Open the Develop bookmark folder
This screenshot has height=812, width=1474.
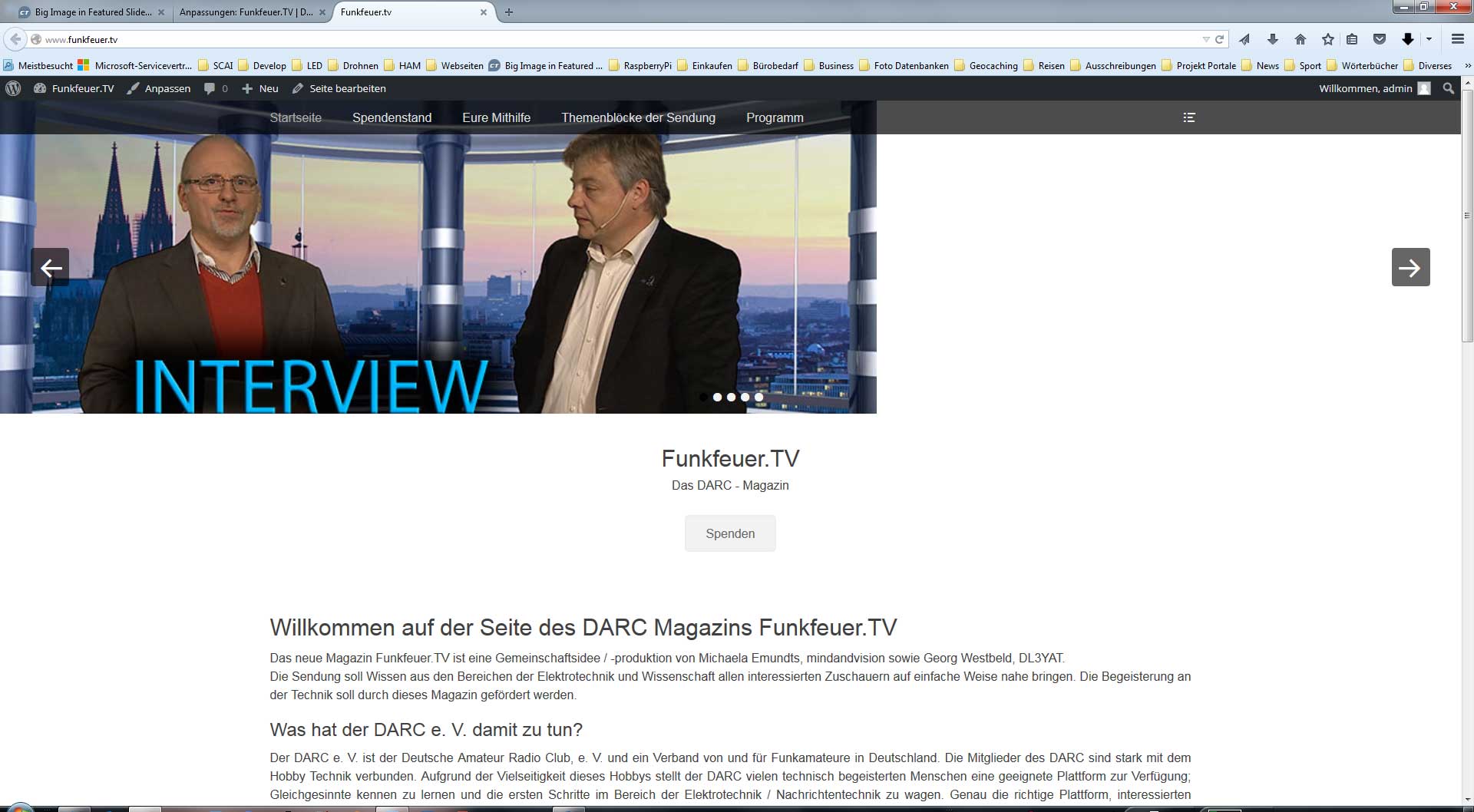pos(263,66)
